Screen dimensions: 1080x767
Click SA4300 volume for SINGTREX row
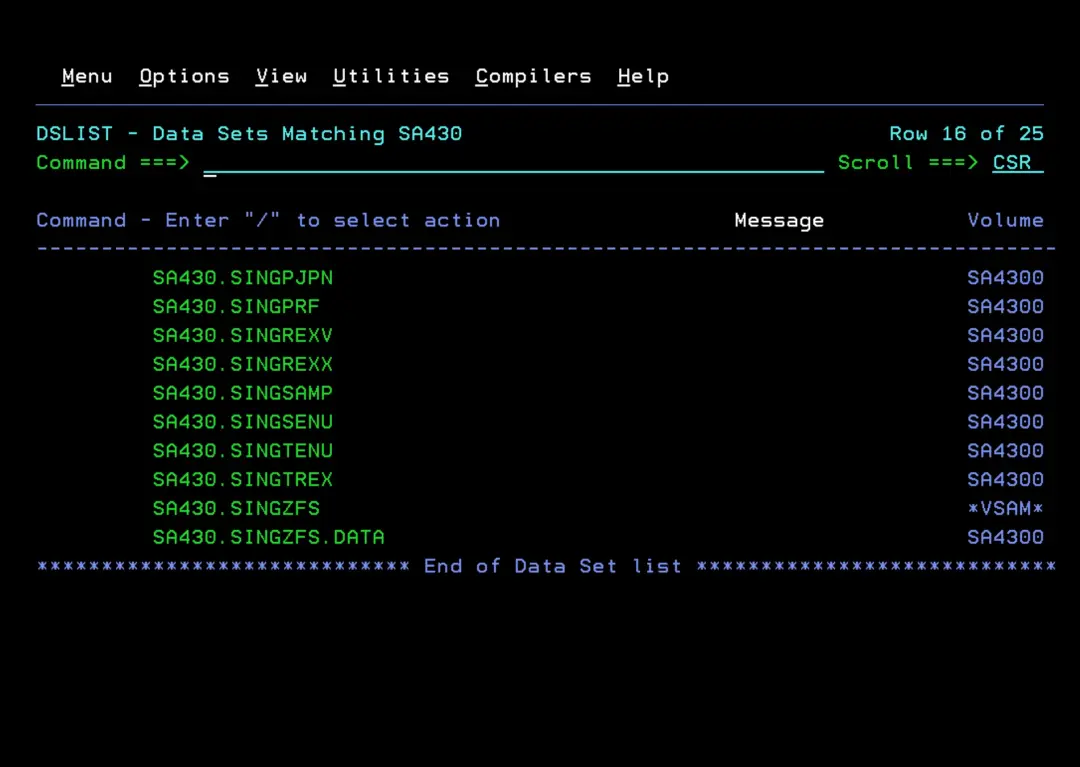(x=1006, y=480)
